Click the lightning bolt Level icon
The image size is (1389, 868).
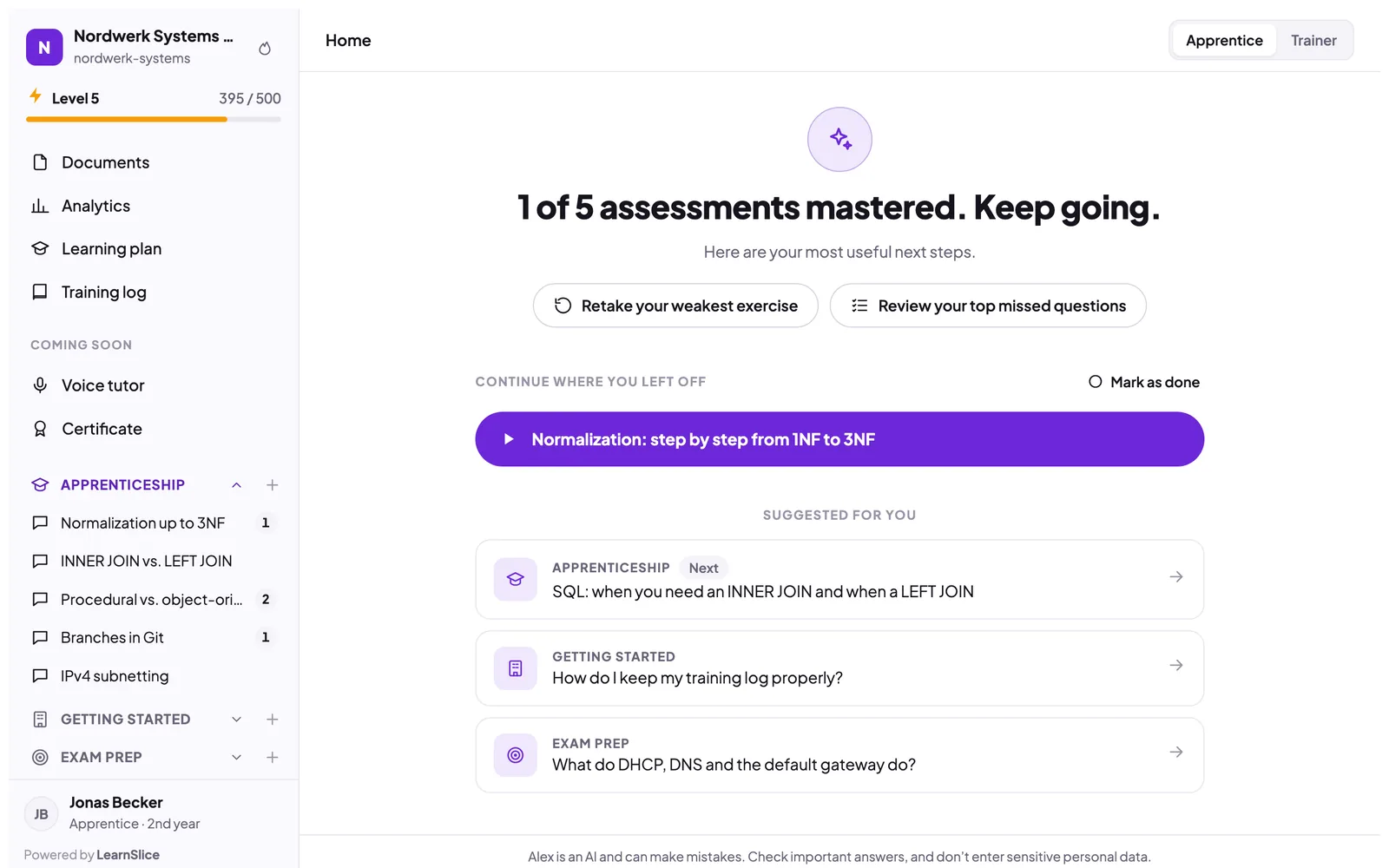36,95
